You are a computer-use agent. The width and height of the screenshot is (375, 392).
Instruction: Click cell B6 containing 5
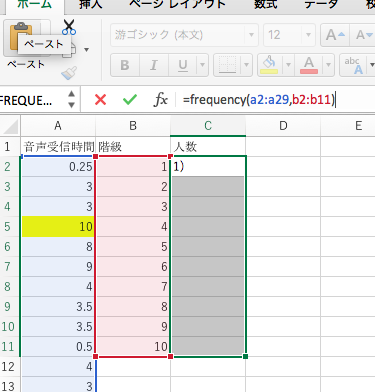pos(133,247)
